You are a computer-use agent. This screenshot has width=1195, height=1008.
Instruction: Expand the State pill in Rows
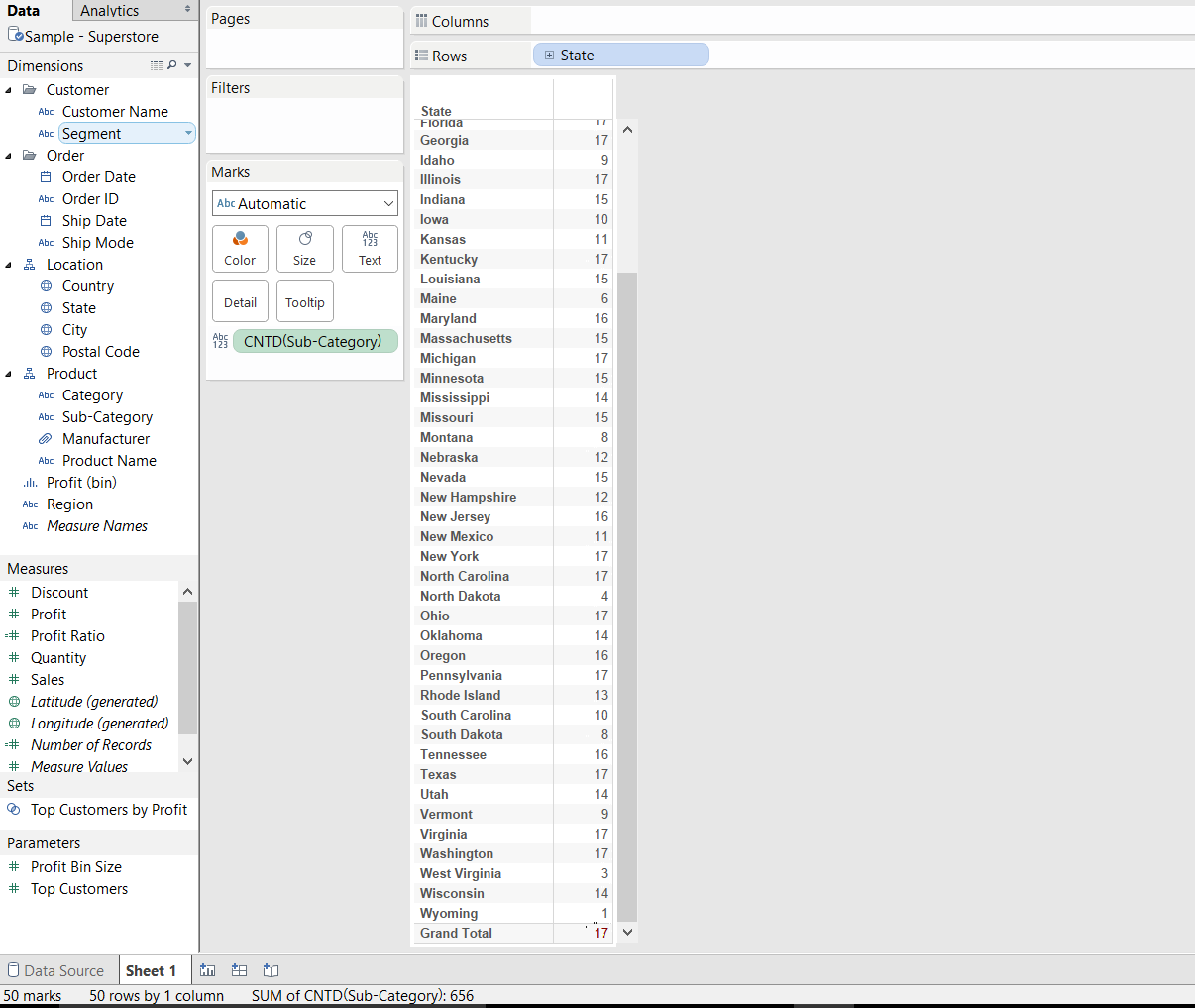coord(549,56)
